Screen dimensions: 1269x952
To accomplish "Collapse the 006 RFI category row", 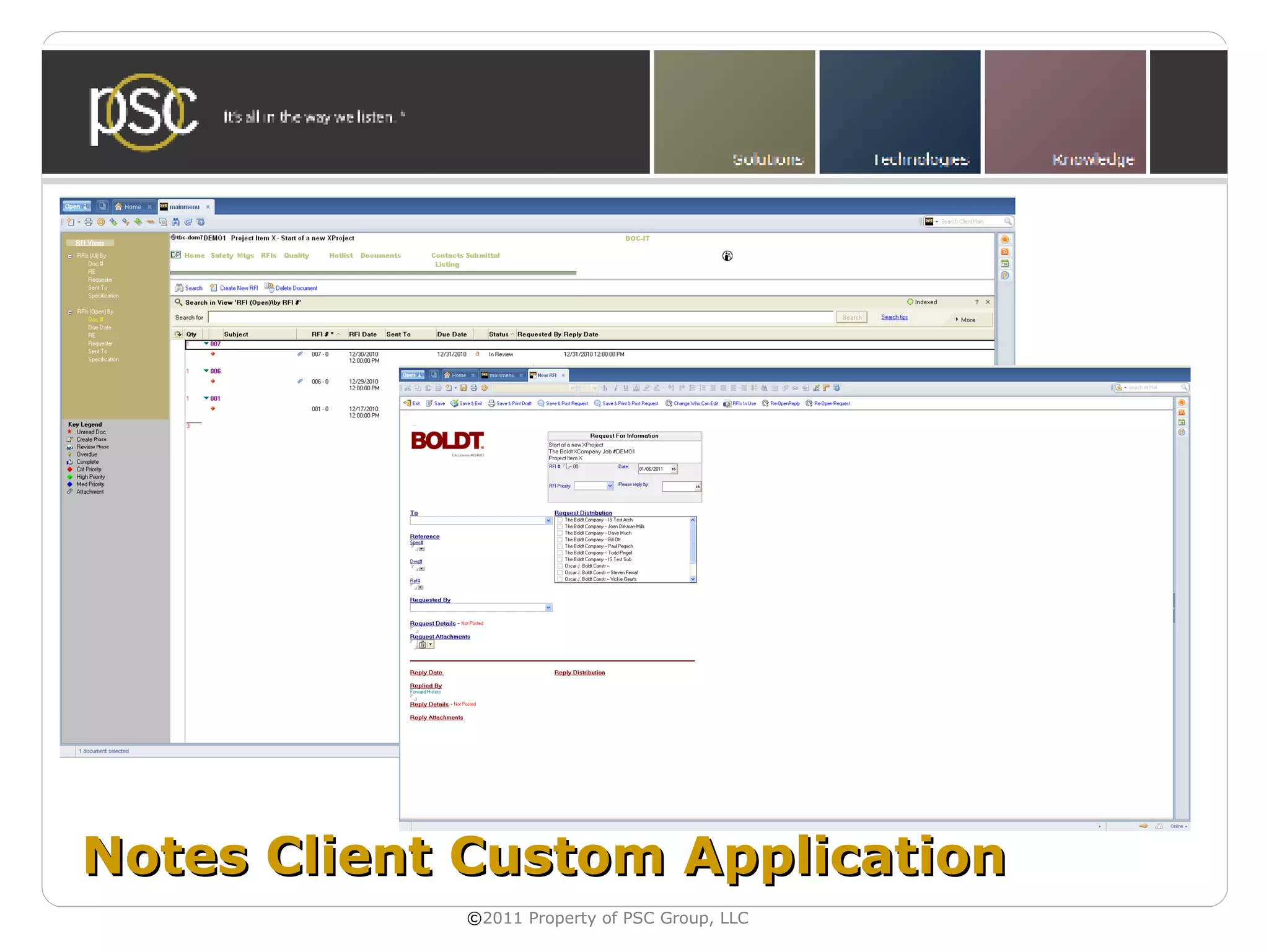I will (x=206, y=371).
